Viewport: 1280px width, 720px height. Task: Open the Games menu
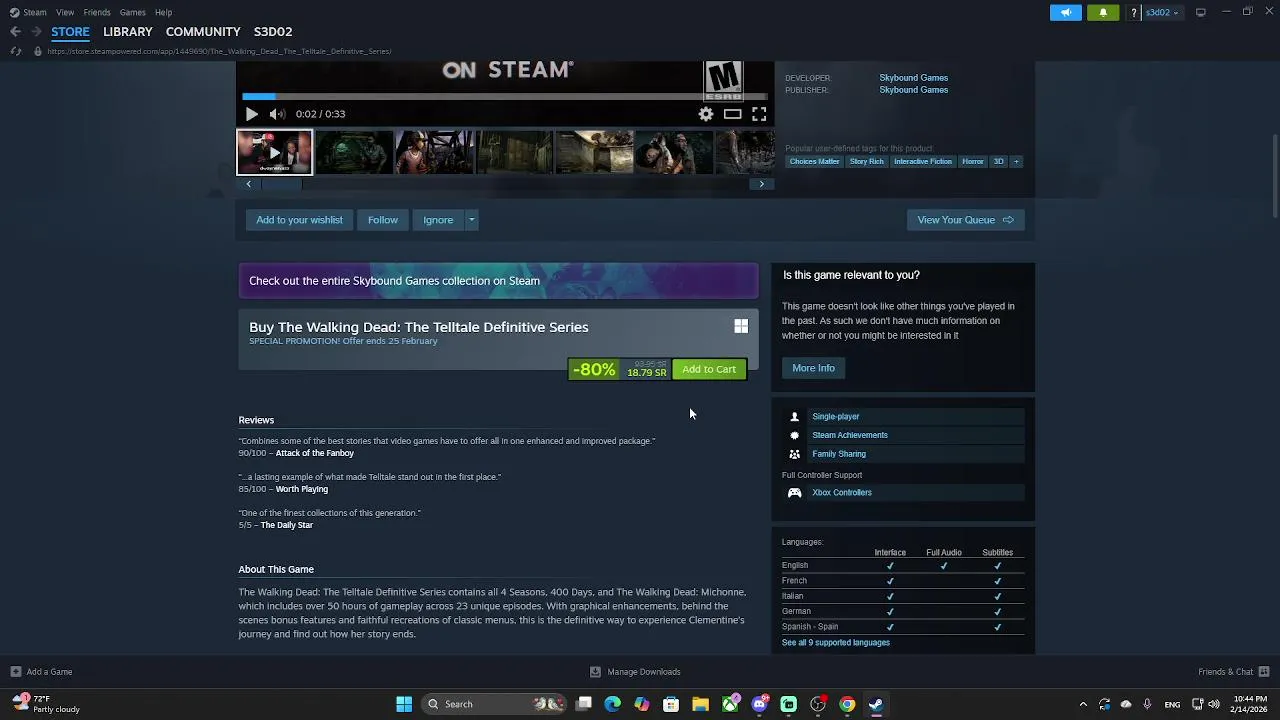tap(132, 12)
